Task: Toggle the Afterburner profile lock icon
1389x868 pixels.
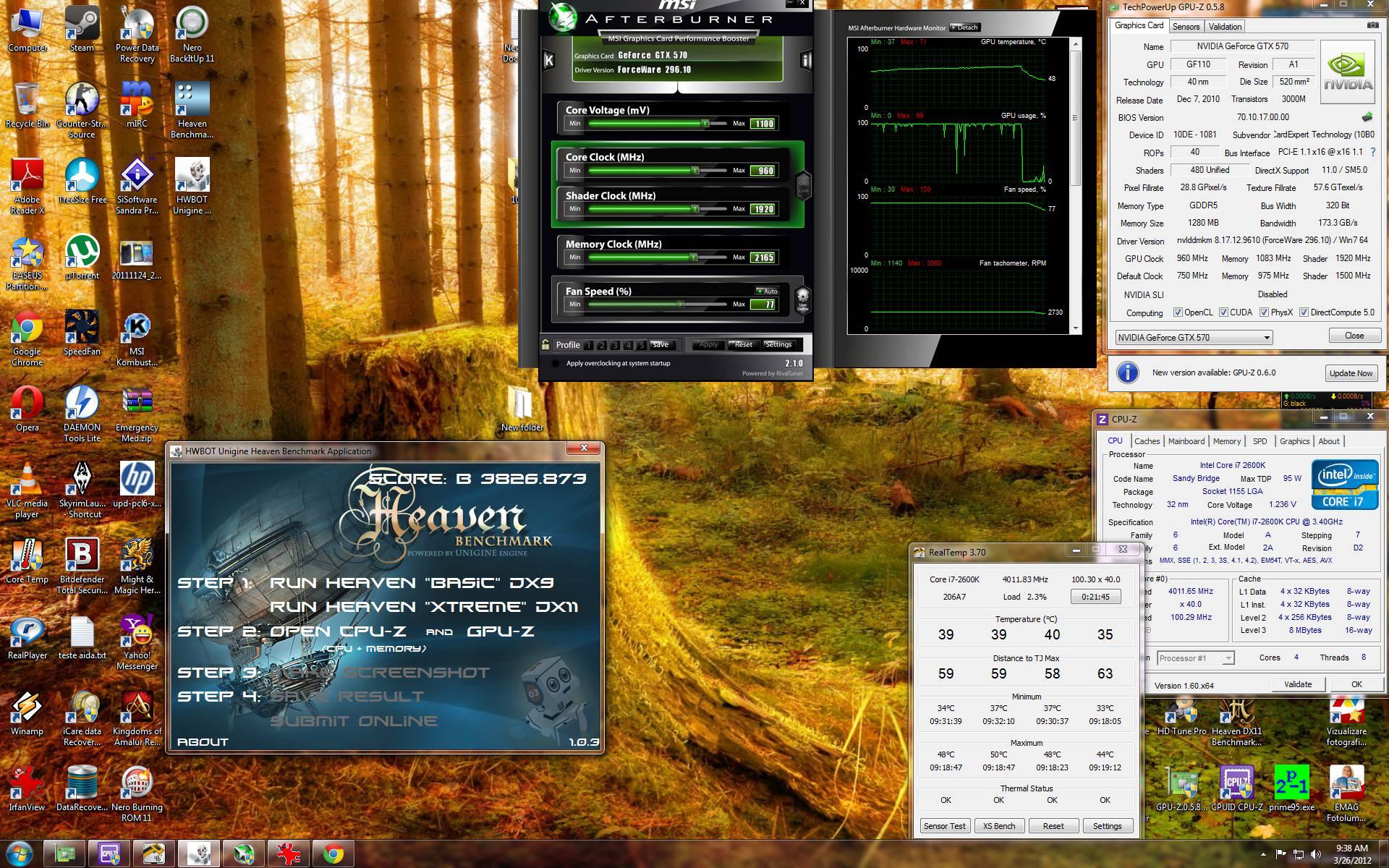Action: pyautogui.click(x=545, y=345)
